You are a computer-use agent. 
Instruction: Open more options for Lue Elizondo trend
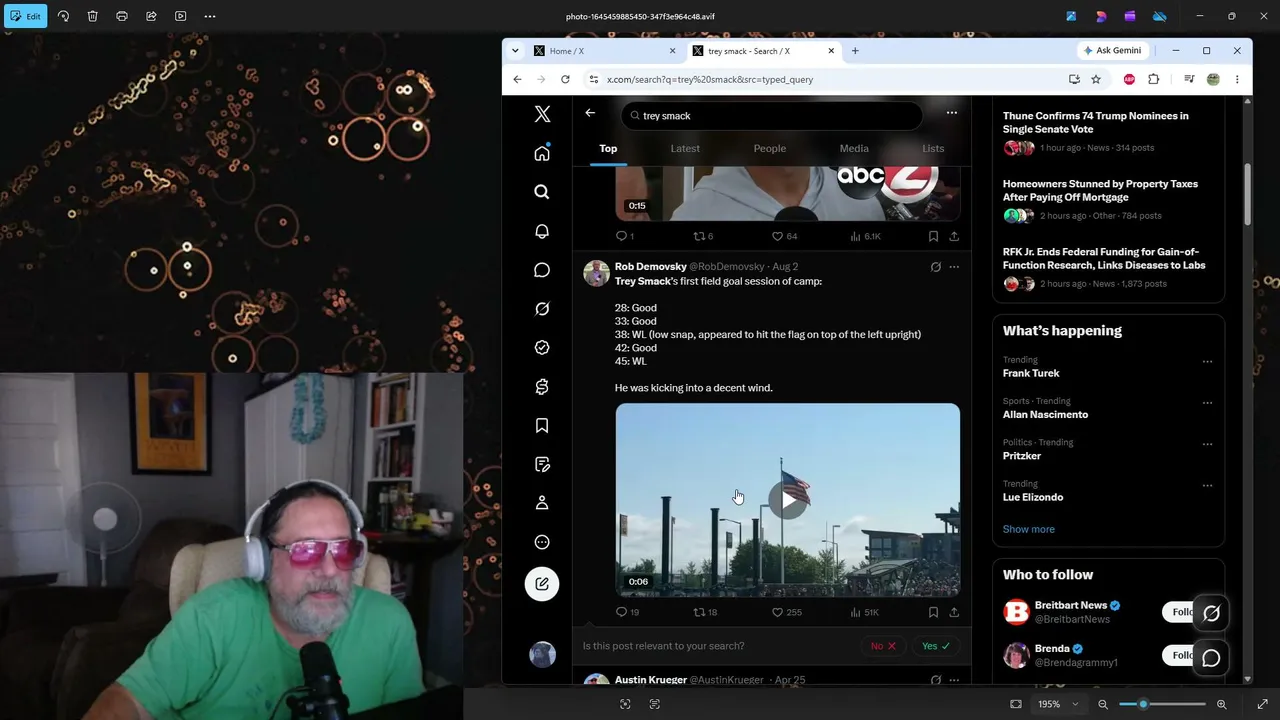point(1207,485)
